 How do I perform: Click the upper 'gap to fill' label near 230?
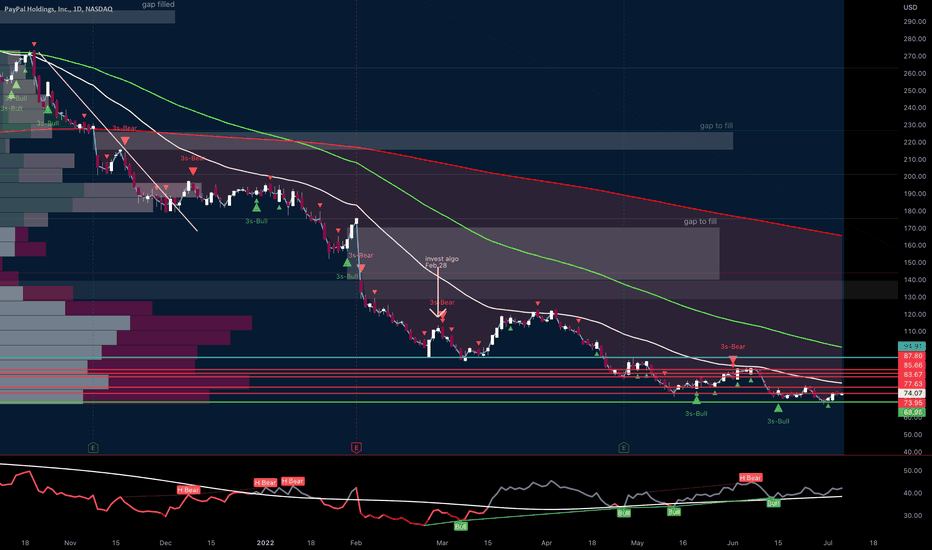(716, 126)
